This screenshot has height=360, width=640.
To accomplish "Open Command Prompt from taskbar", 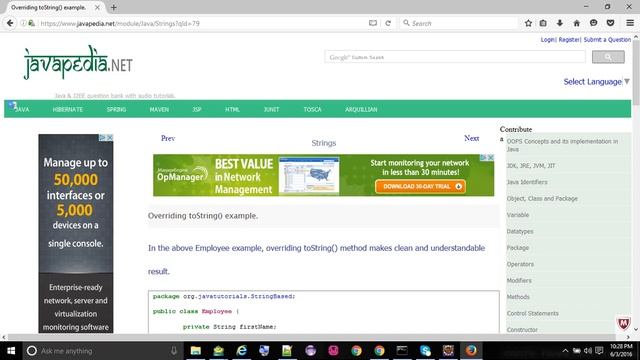I will [402, 351].
